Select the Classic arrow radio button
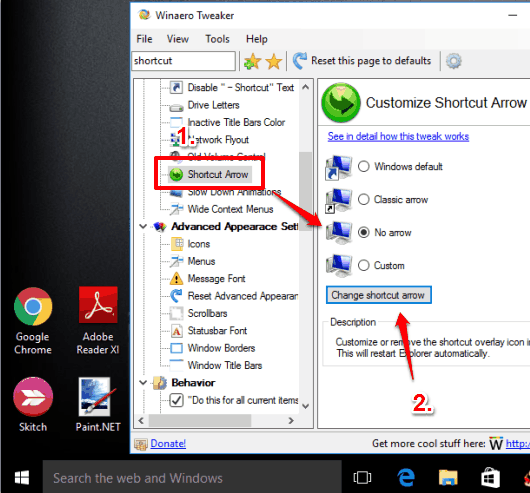The height and width of the screenshot is (493, 530). (364, 199)
